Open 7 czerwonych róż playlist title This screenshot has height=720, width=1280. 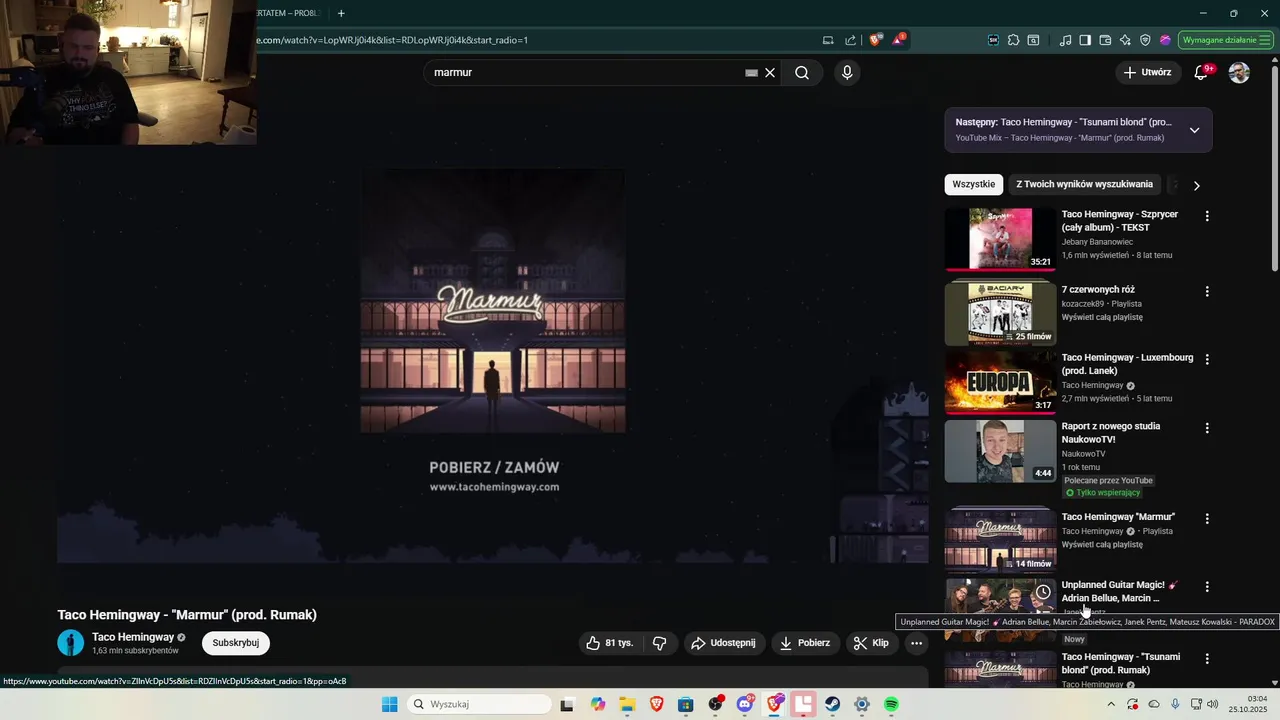[x=1098, y=290]
